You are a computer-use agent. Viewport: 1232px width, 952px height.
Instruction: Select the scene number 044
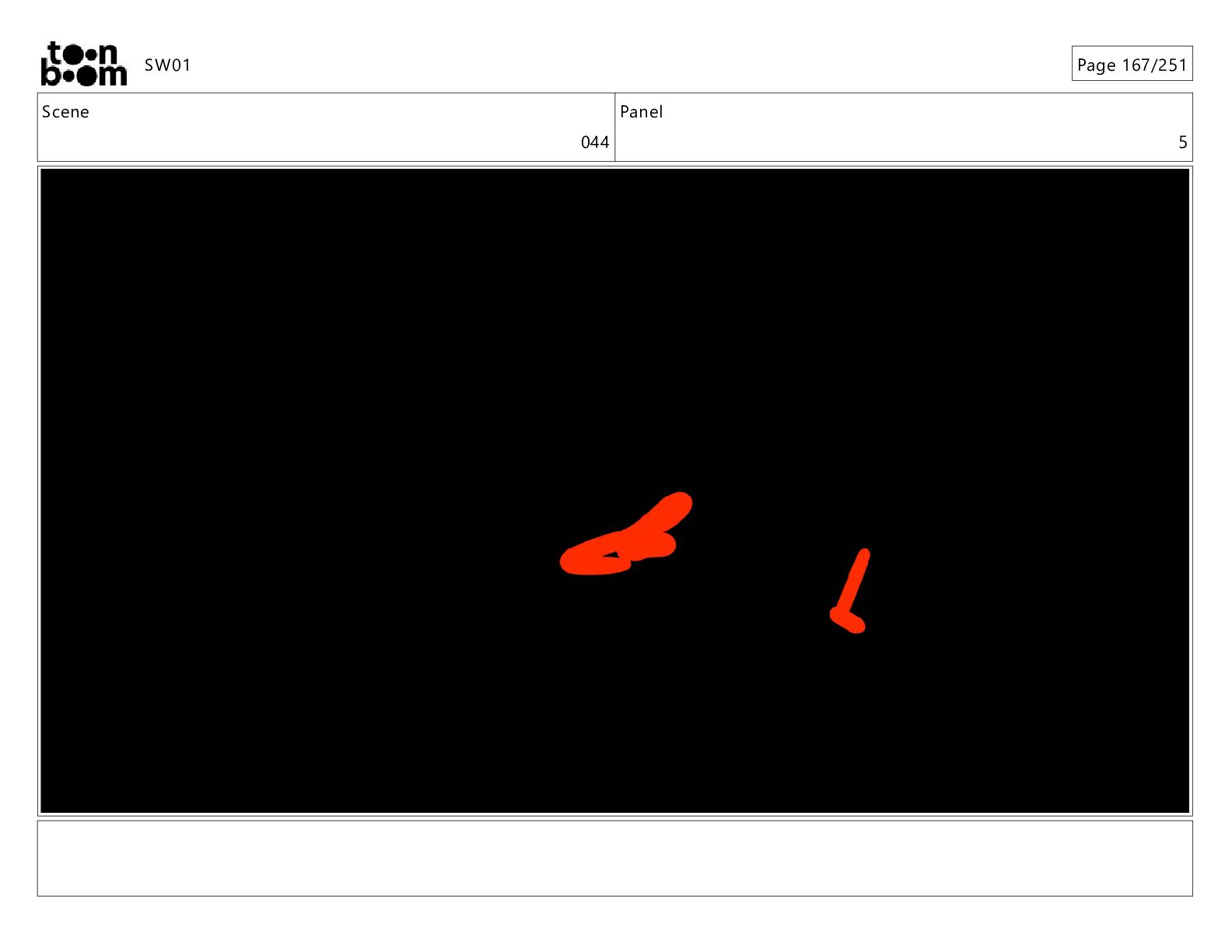595,142
